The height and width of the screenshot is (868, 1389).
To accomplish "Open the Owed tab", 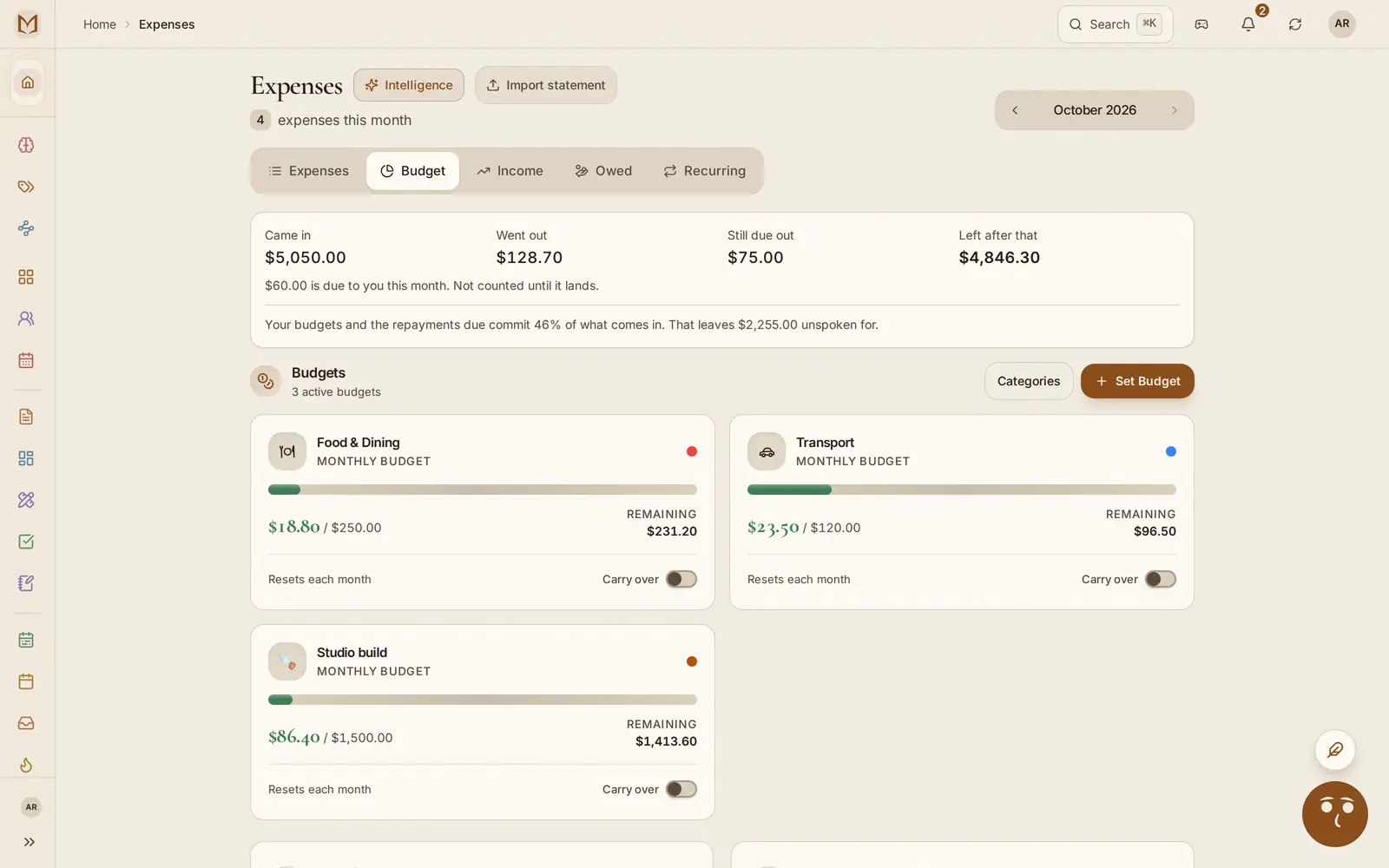I will [x=603, y=171].
